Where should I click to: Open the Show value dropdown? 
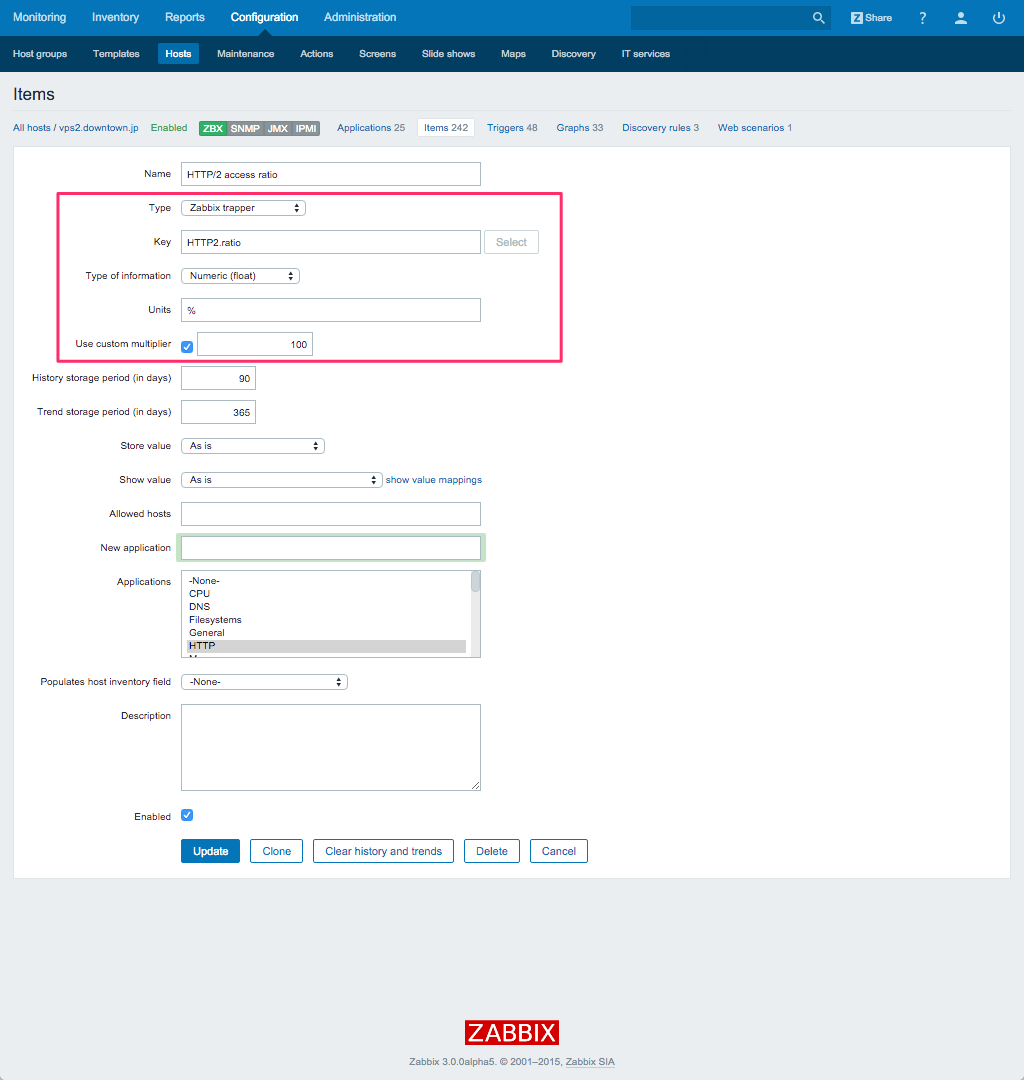pos(282,479)
